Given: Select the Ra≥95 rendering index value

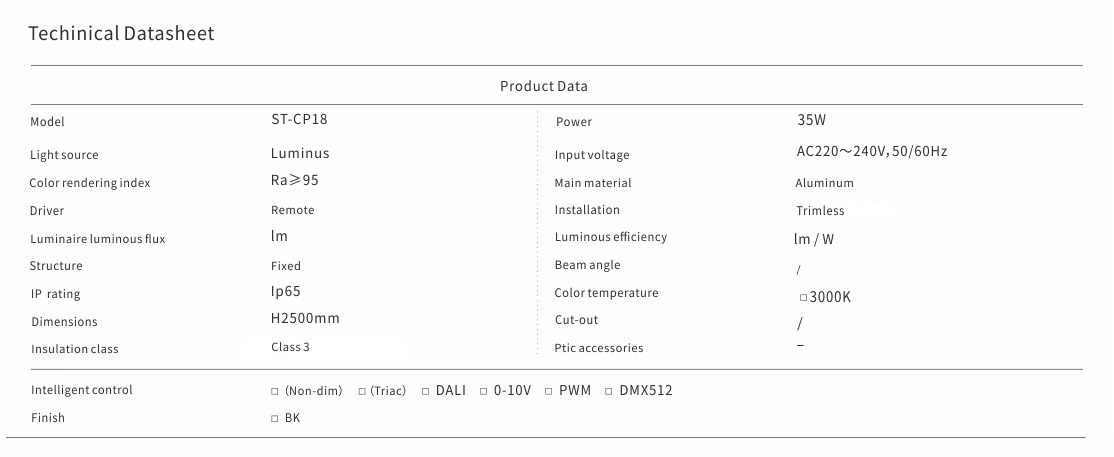Looking at the screenshot, I should [x=295, y=180].
